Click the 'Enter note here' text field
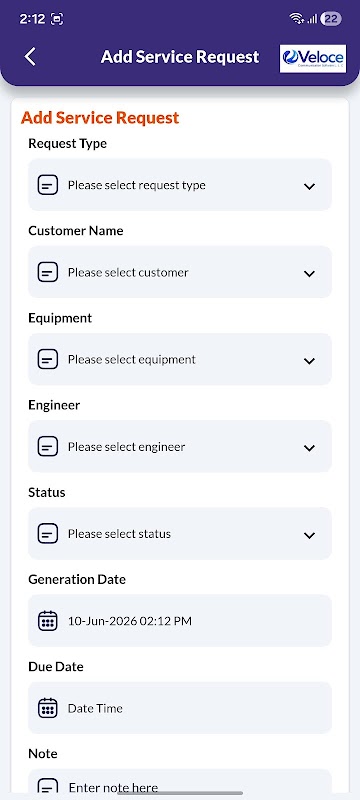The height and width of the screenshot is (800, 360). pyautogui.click(x=180, y=785)
